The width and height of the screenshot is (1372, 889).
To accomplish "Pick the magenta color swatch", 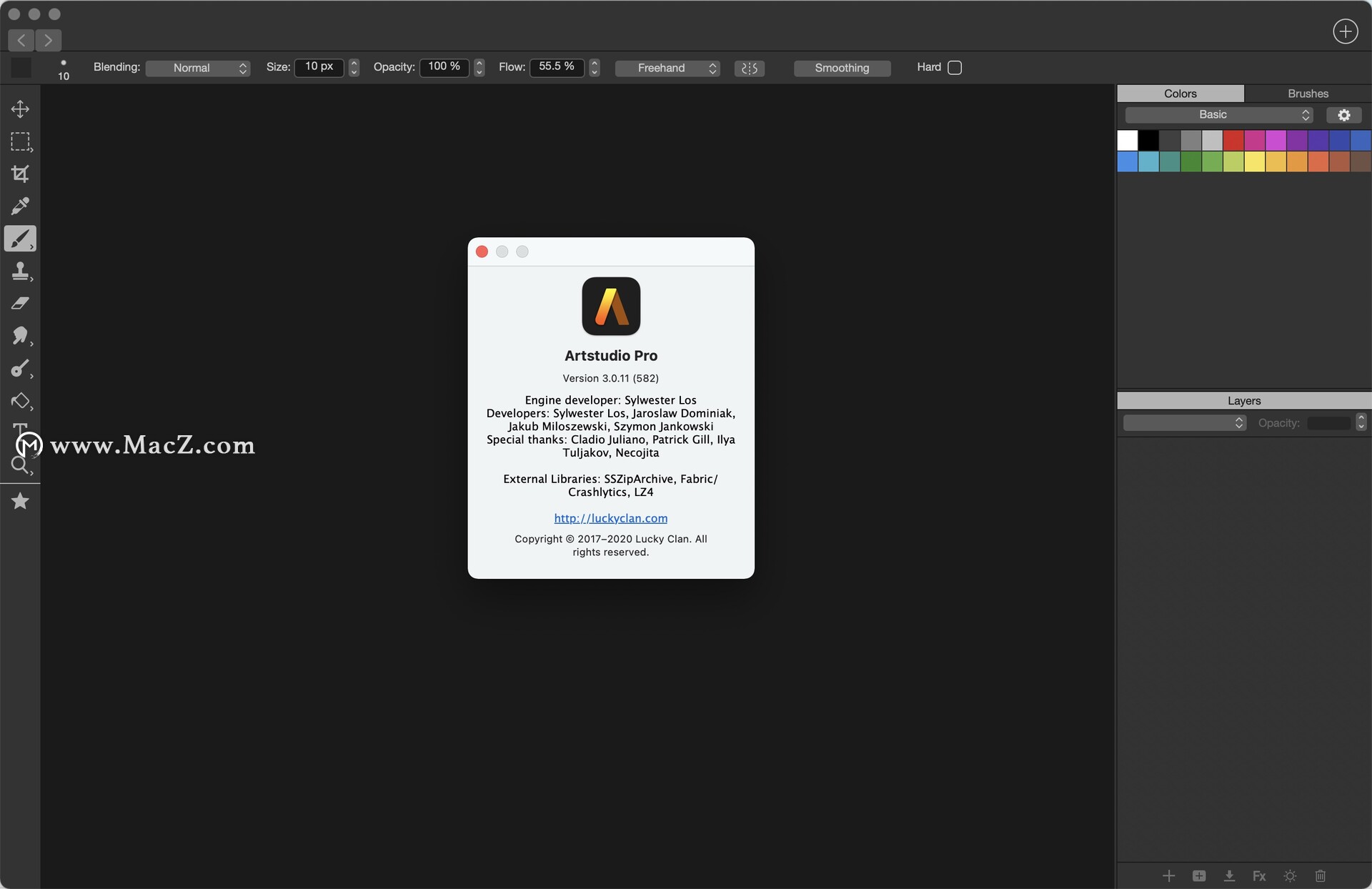I will (x=1276, y=140).
